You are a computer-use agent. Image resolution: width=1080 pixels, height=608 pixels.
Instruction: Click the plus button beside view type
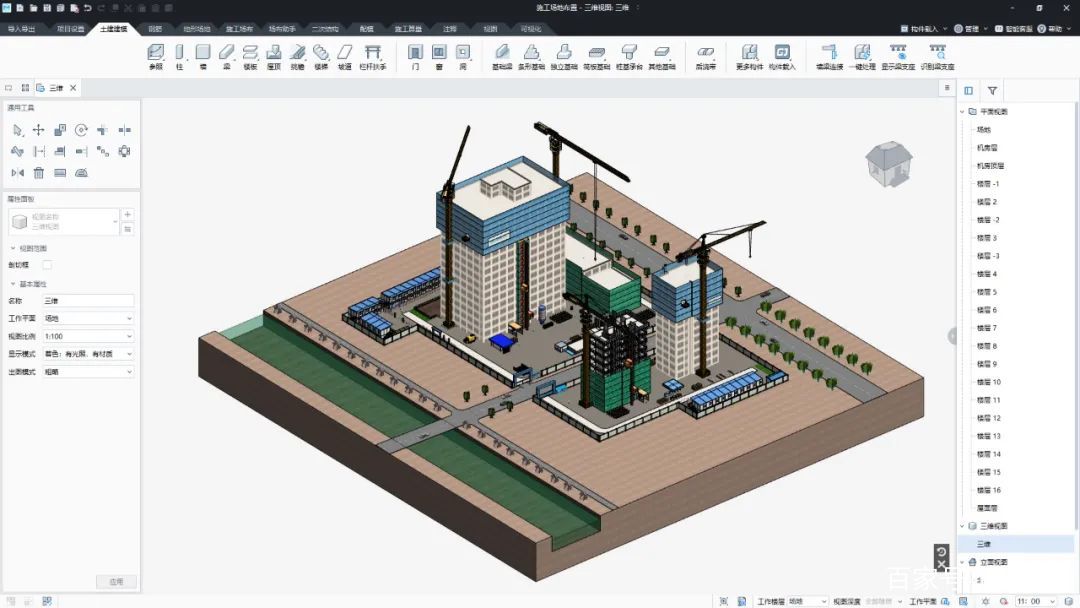(x=127, y=215)
